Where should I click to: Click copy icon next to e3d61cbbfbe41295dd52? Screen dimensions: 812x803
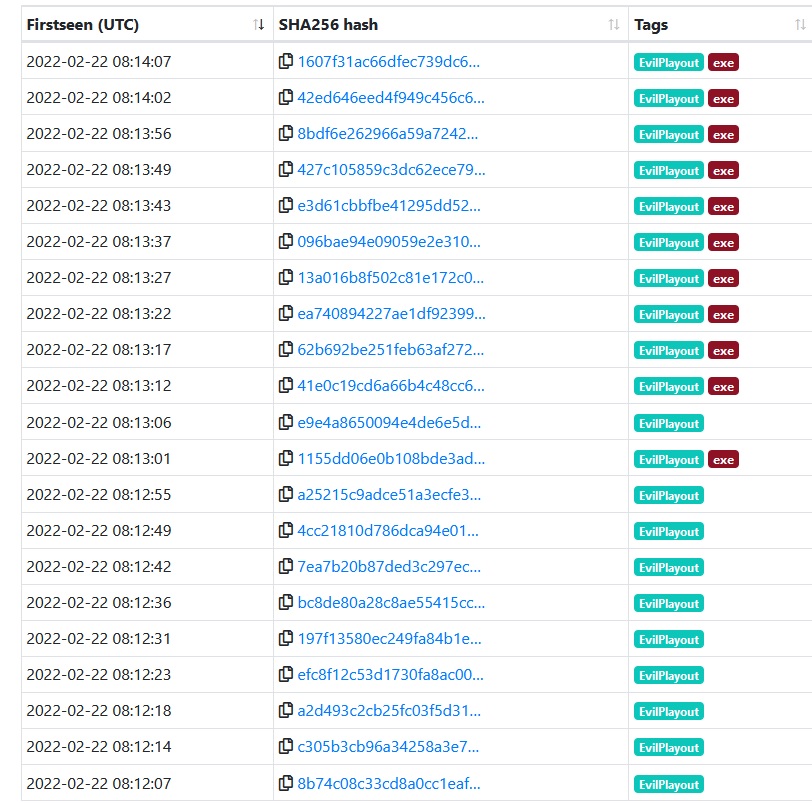[x=285, y=205]
